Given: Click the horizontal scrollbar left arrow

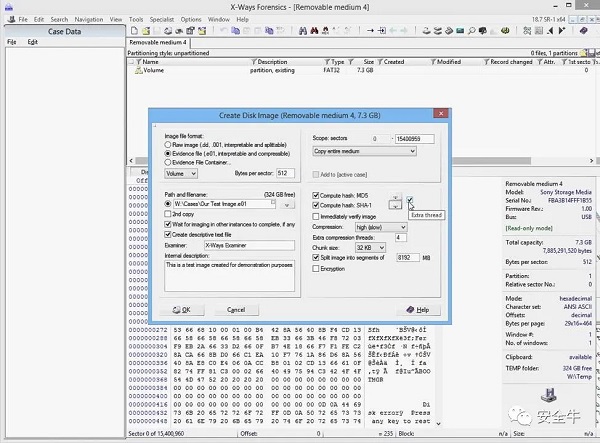Looking at the screenshot, I should [x=131, y=161].
